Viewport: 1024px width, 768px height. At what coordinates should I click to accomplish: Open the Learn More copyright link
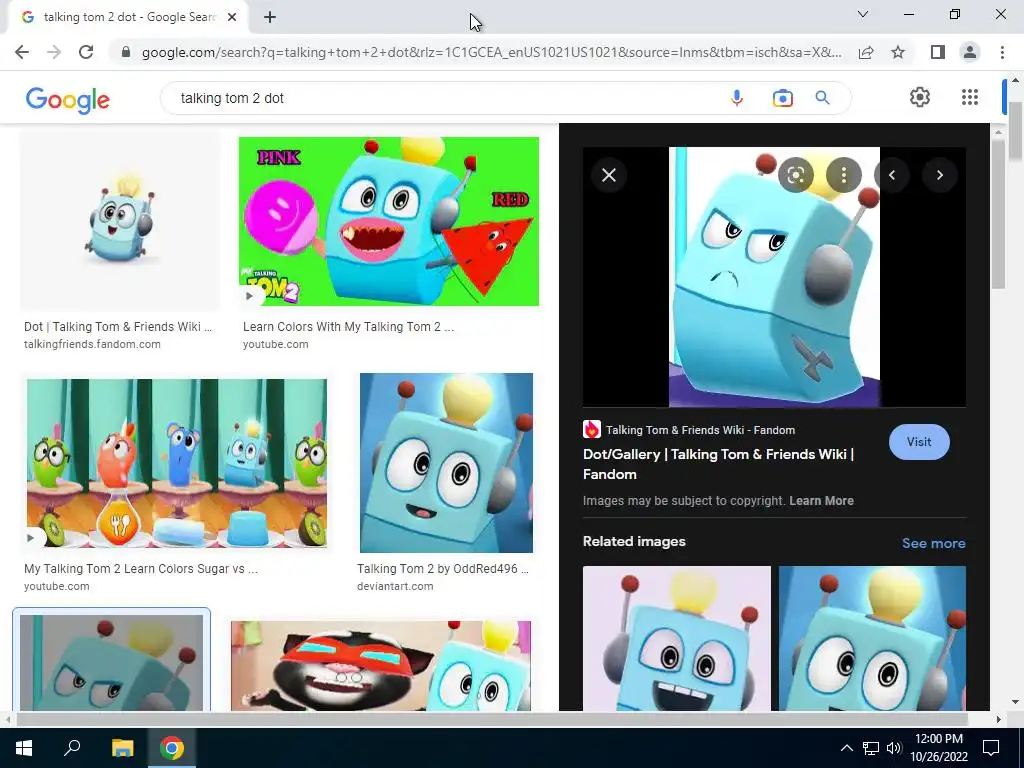click(821, 501)
